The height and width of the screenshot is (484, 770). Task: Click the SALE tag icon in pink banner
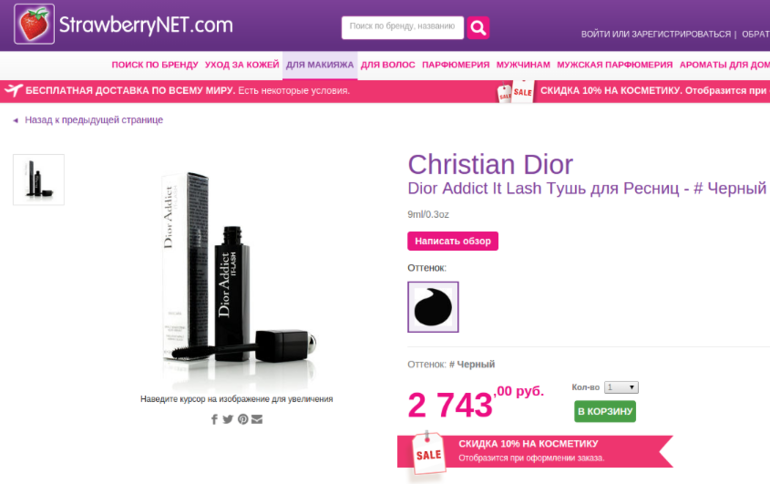point(515,92)
